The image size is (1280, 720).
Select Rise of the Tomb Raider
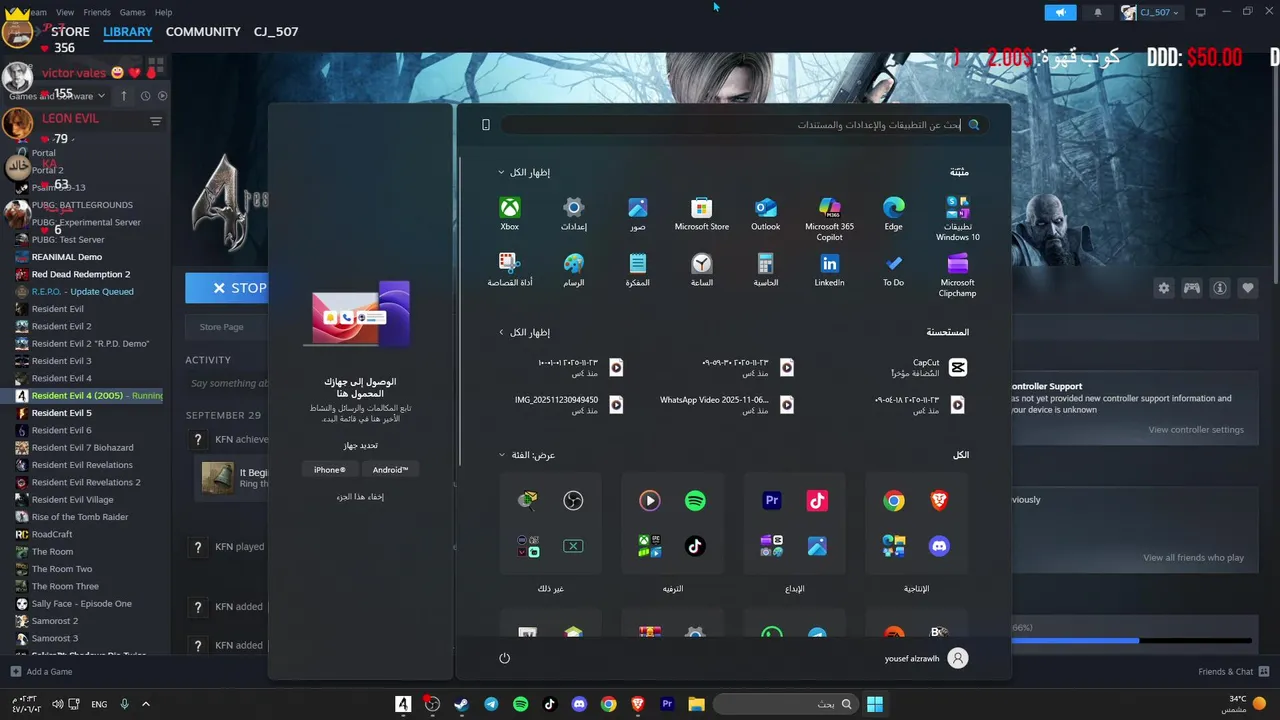80,517
